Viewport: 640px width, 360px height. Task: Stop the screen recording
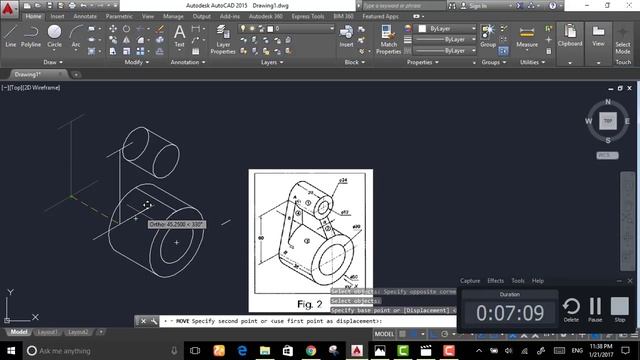620,309
